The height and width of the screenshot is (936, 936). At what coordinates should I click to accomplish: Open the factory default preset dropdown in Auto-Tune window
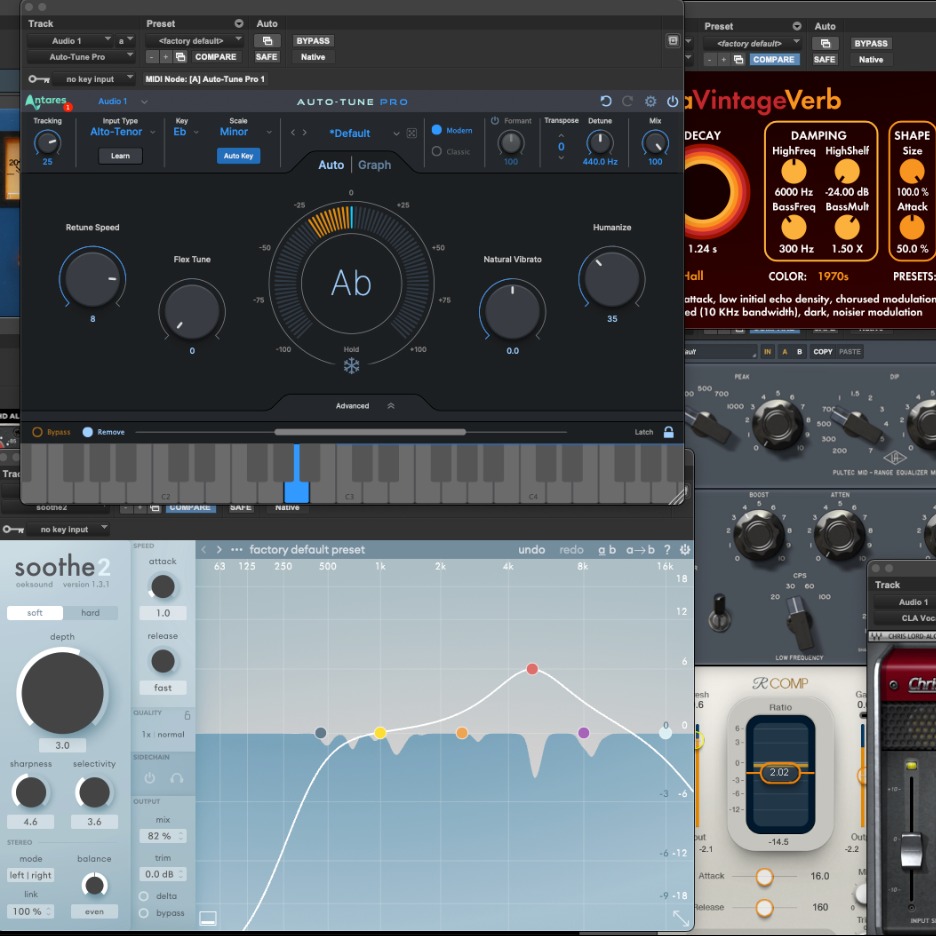tap(195, 41)
